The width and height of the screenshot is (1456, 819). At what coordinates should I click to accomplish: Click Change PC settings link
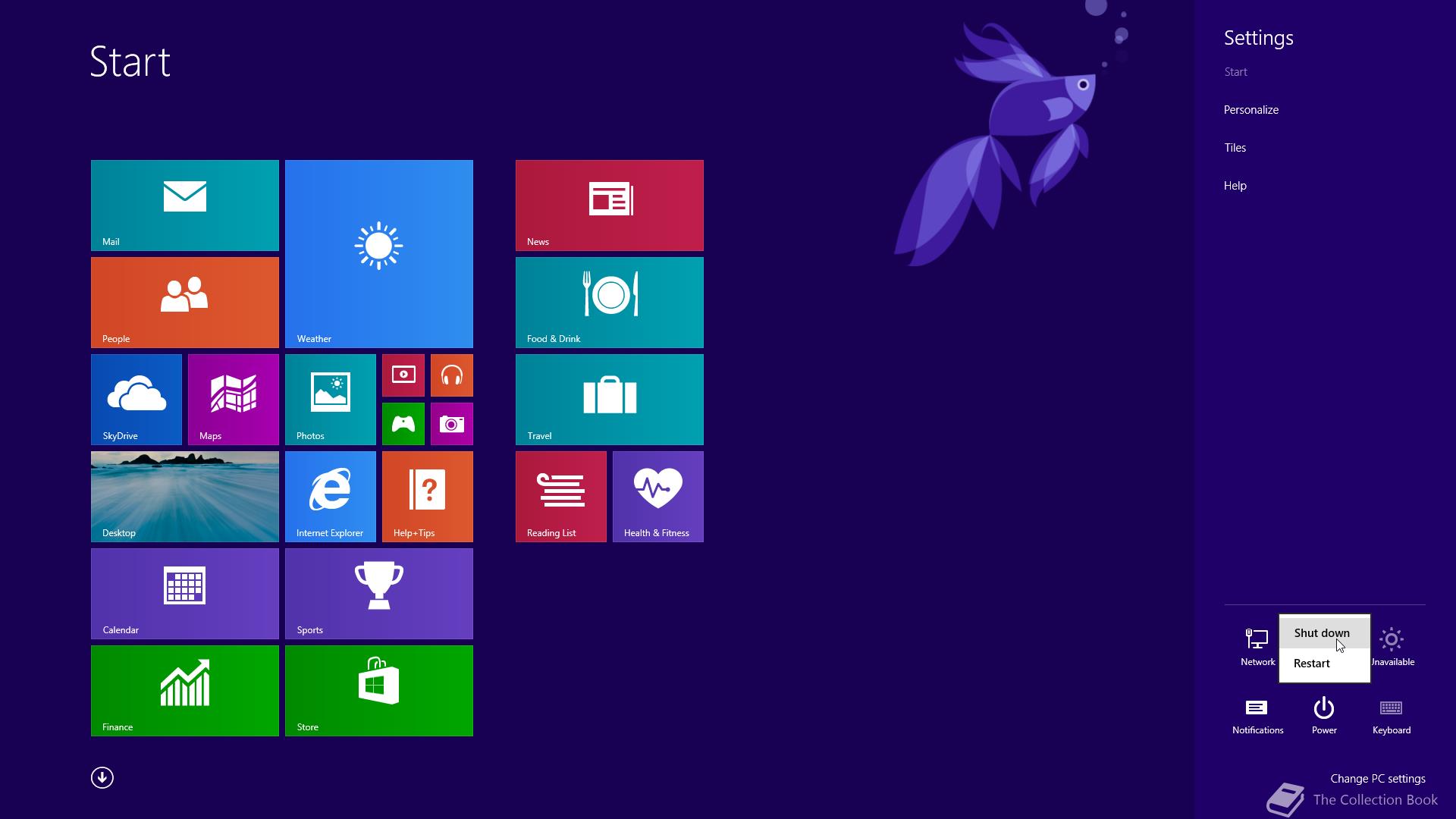[1378, 779]
